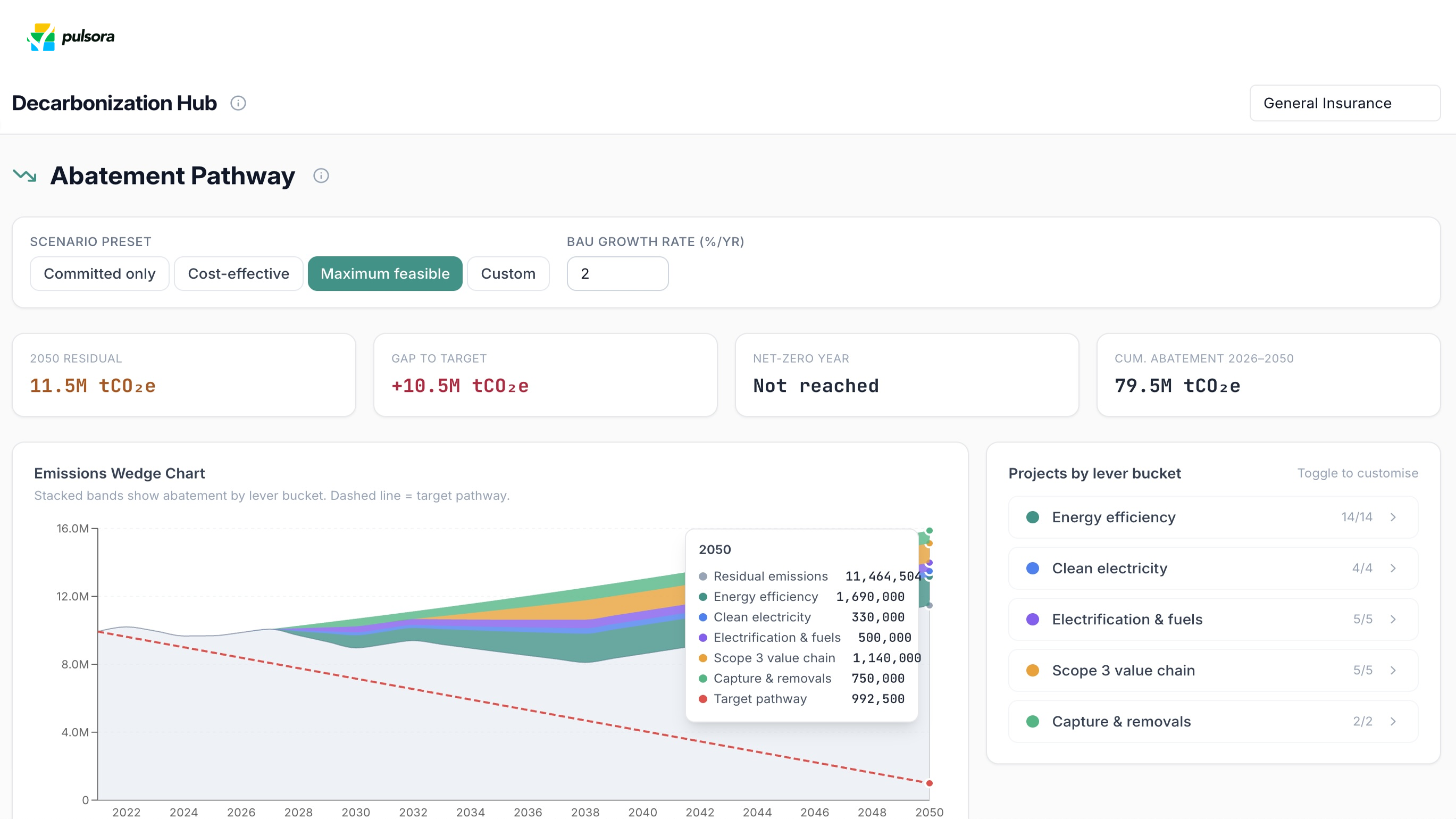The image size is (1456, 819).
Task: Click the BAU growth rate input field
Action: 617,273
